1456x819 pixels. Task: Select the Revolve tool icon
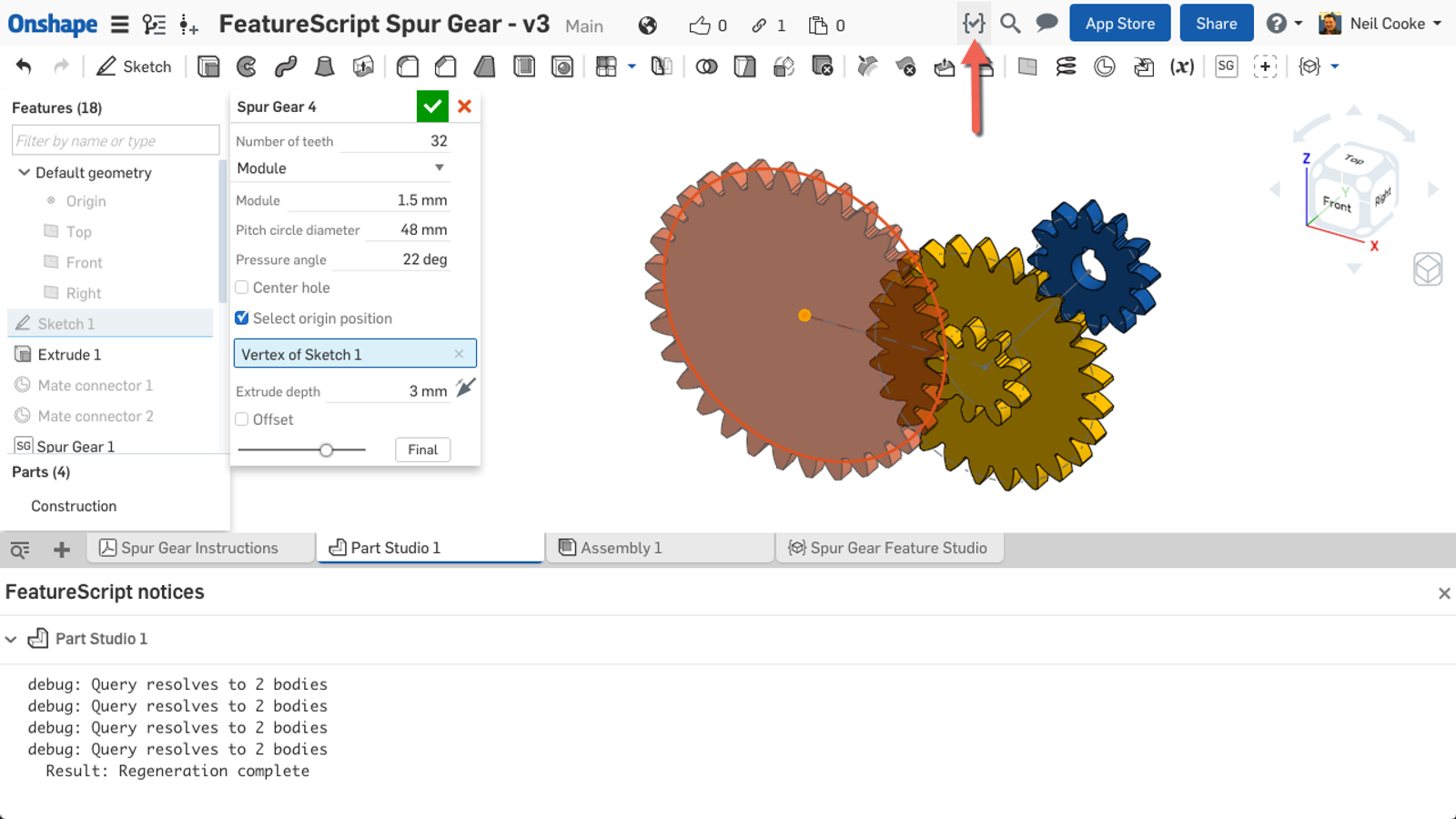247,66
